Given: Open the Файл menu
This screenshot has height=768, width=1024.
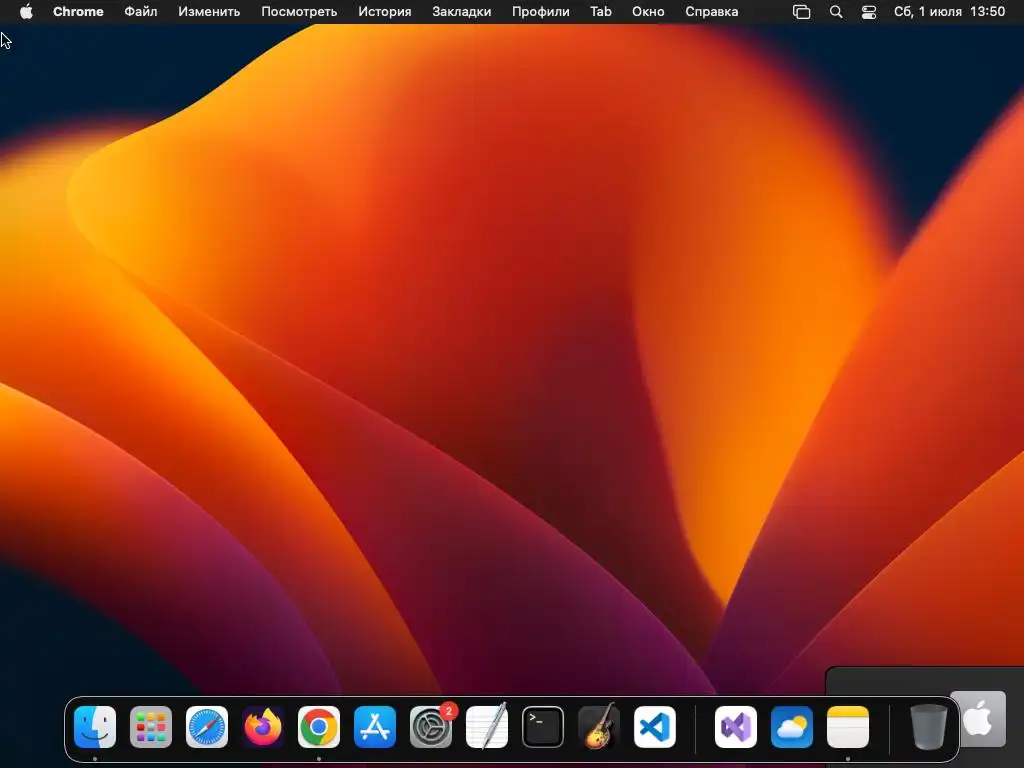Looking at the screenshot, I should [140, 12].
